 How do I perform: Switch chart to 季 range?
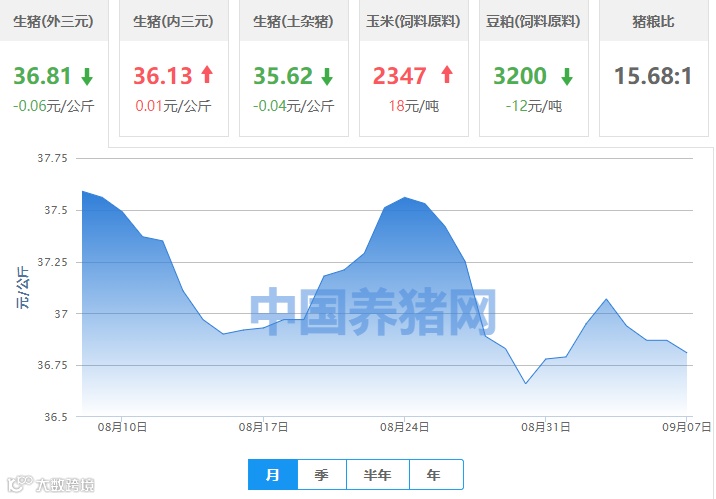coord(321,475)
